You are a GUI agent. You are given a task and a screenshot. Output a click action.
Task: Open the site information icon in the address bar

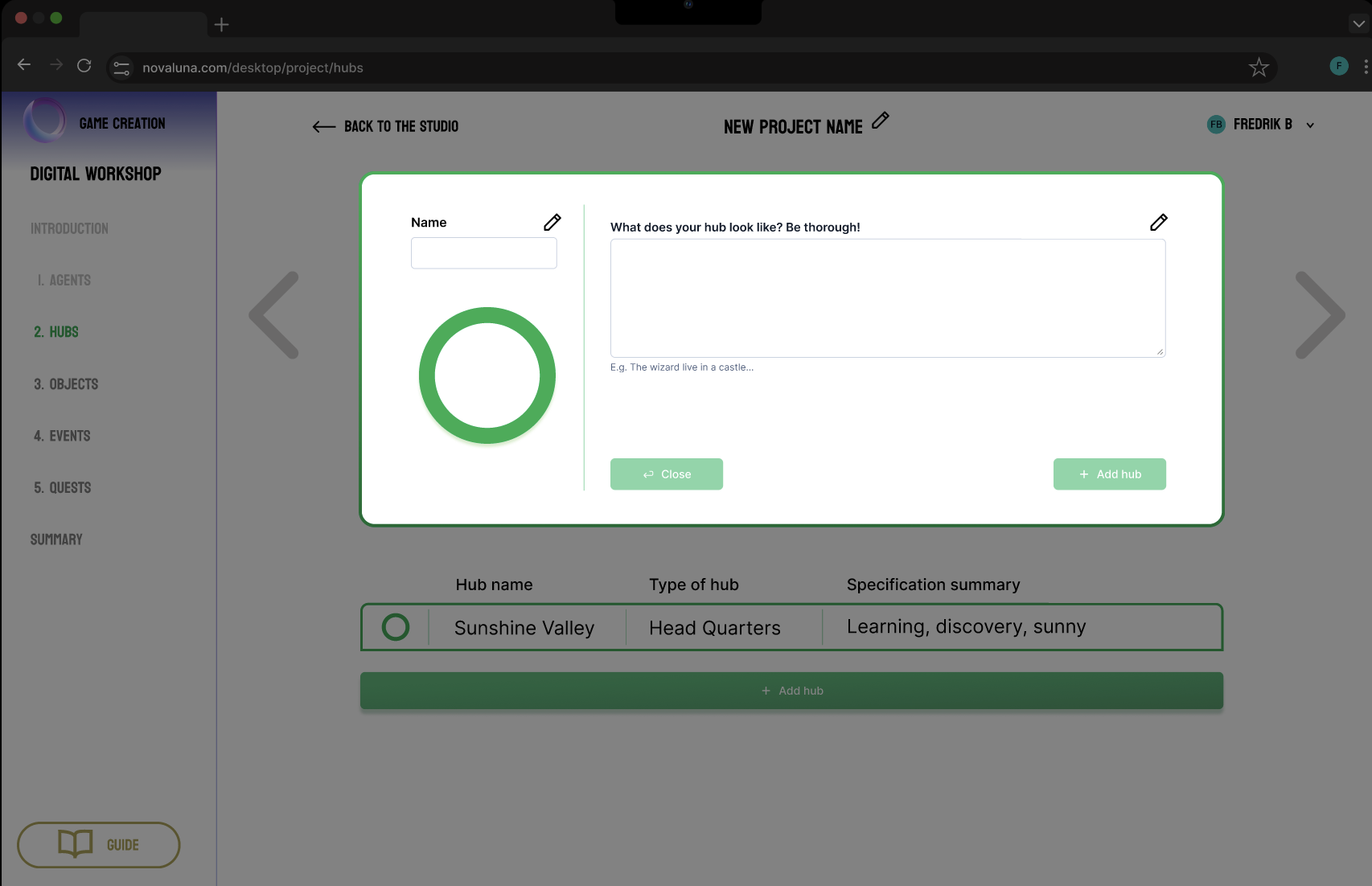click(x=121, y=68)
